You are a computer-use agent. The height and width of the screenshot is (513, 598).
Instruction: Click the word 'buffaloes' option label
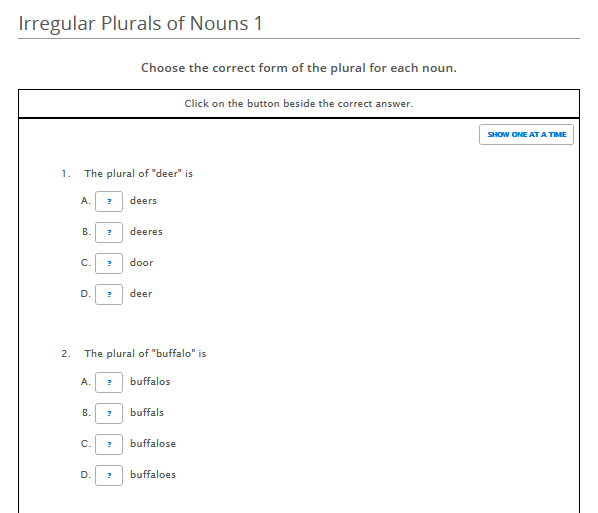pos(153,474)
